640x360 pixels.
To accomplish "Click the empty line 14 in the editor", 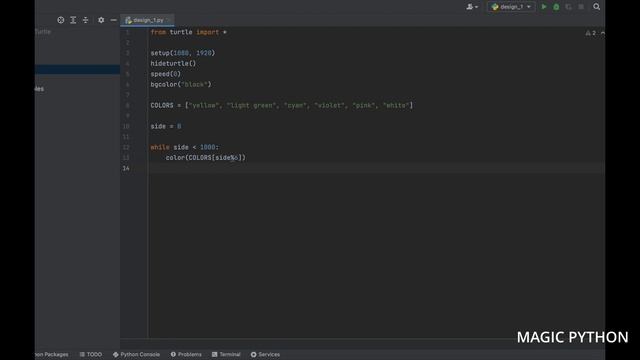I will click(376, 168).
